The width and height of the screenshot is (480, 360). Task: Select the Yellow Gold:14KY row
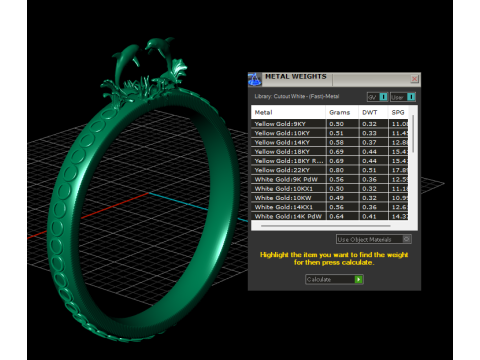click(329, 142)
